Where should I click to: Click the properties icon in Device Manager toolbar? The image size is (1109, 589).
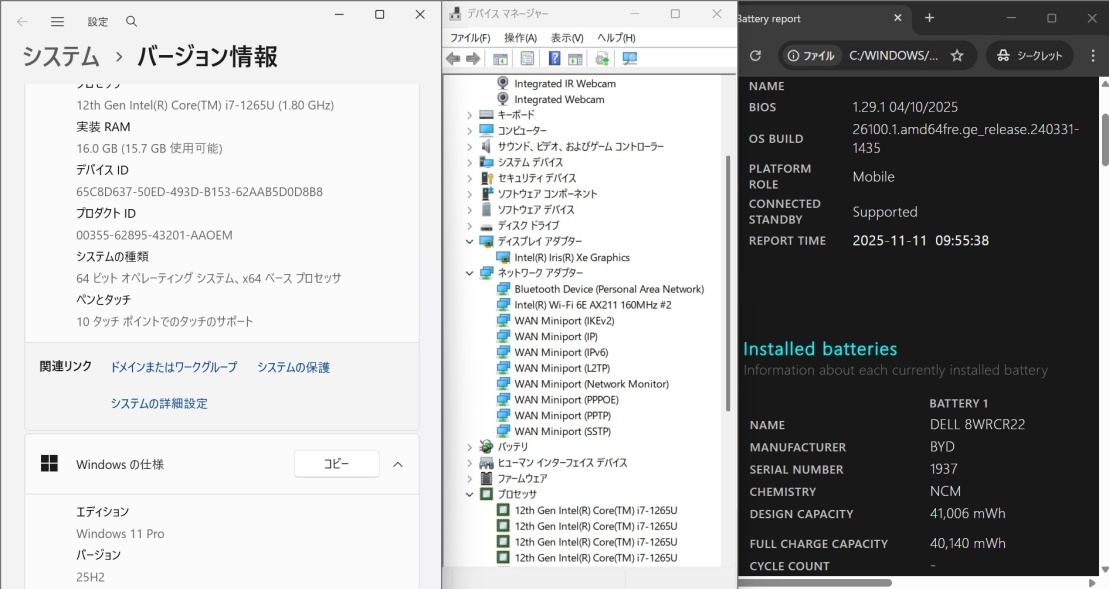pos(527,59)
